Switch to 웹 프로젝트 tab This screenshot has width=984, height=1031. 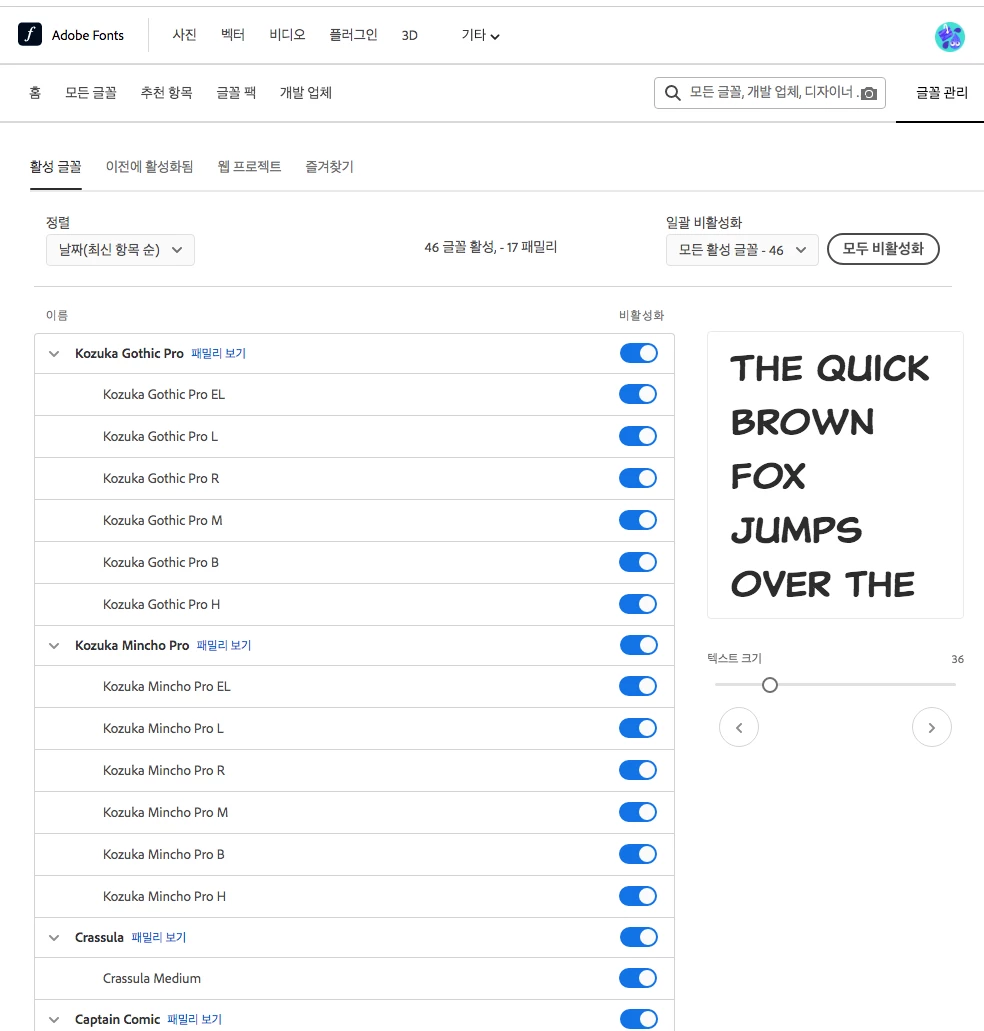(x=249, y=167)
